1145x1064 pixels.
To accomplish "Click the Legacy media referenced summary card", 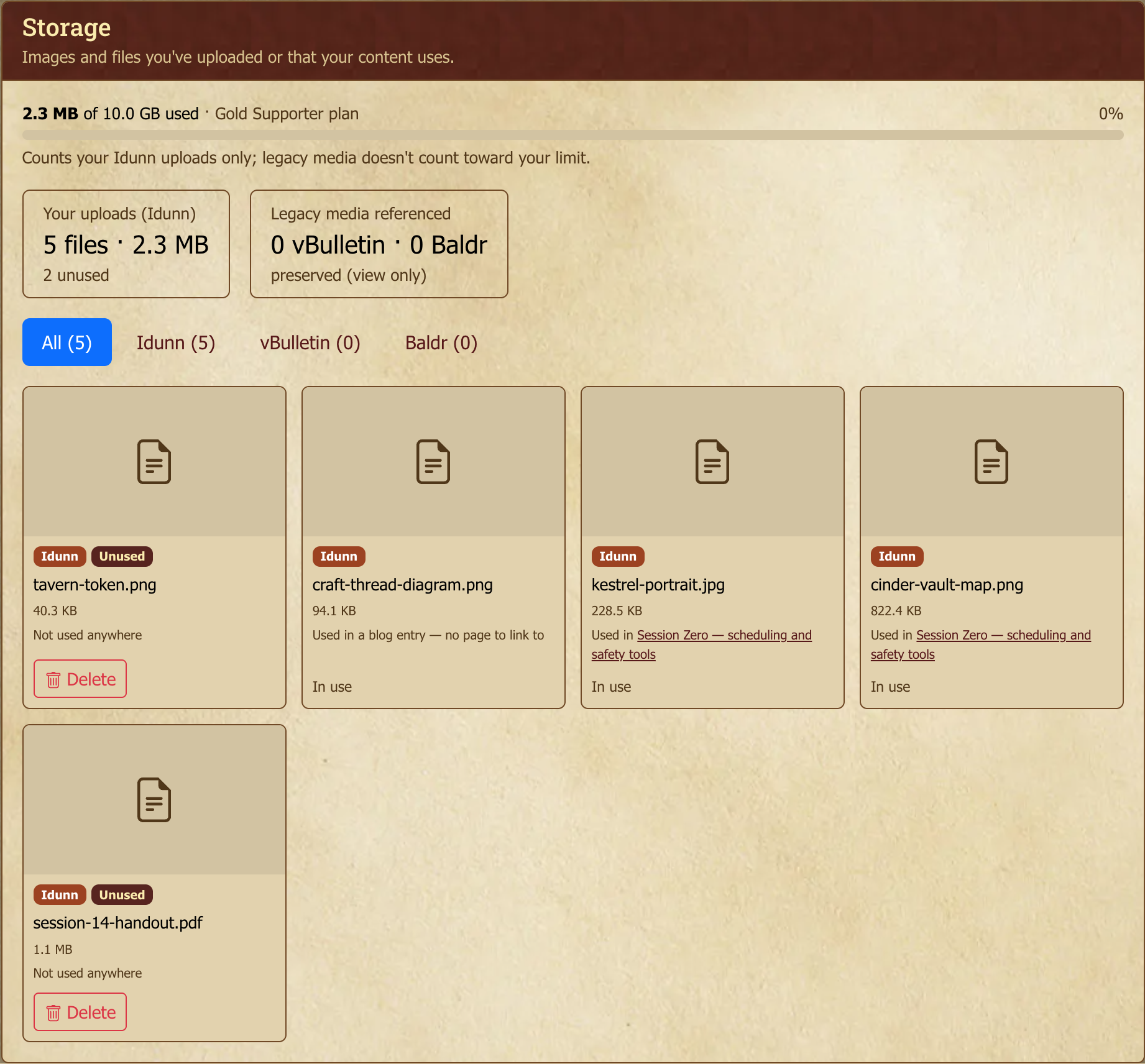I will click(x=379, y=244).
